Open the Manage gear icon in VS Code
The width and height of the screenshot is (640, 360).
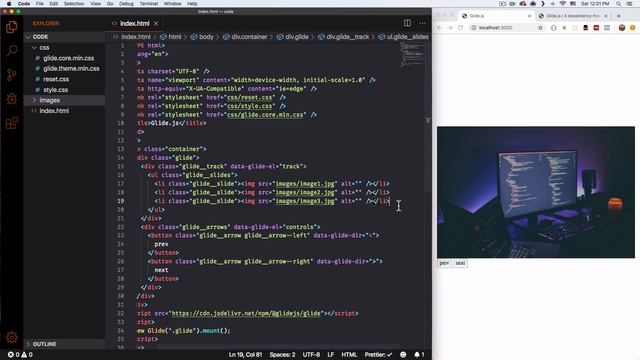[x=11, y=337]
